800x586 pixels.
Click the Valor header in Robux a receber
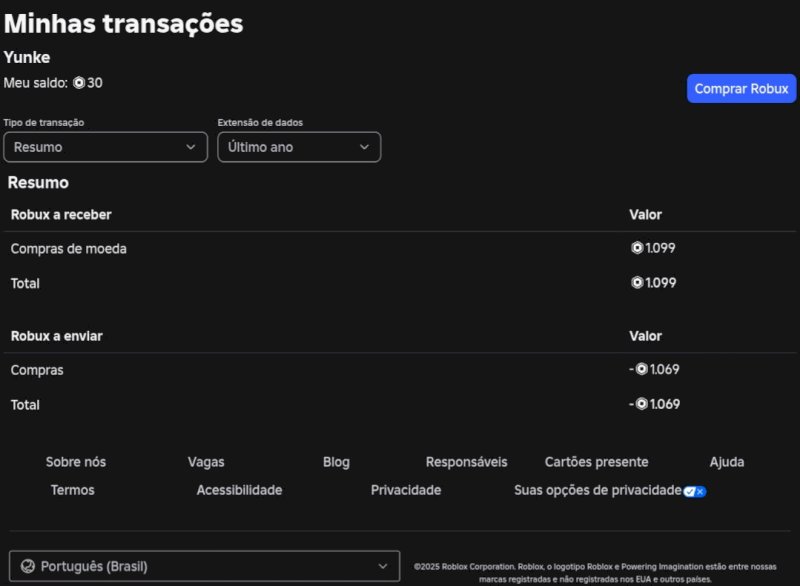point(645,215)
